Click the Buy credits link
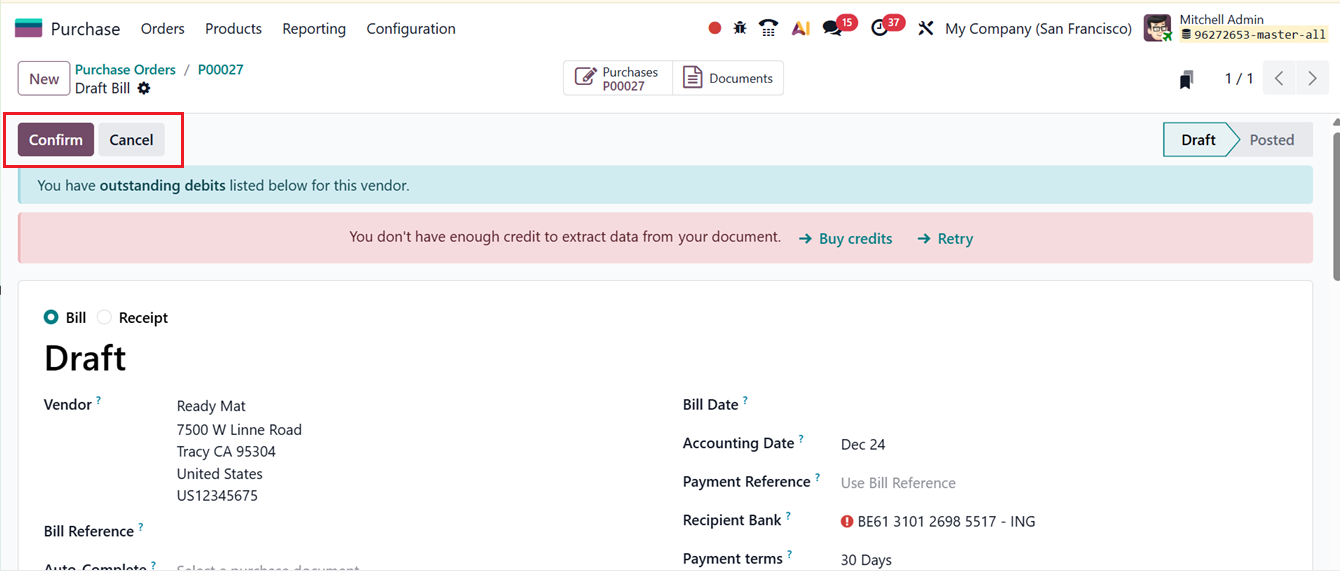This screenshot has width=1340, height=571. point(845,239)
